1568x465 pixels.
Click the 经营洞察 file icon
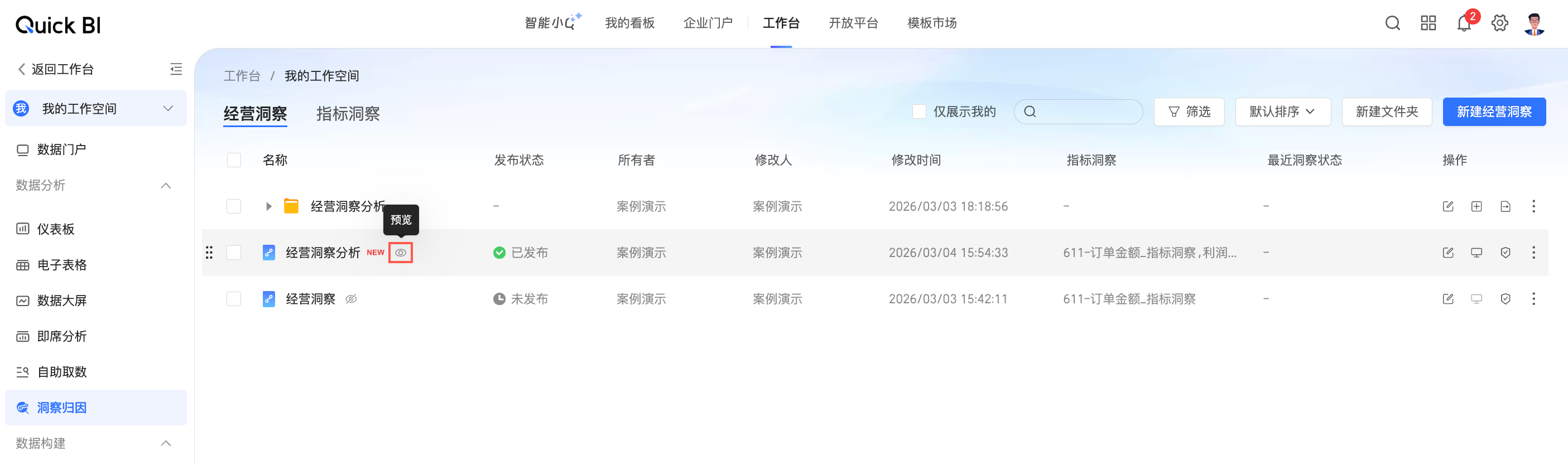coord(268,298)
